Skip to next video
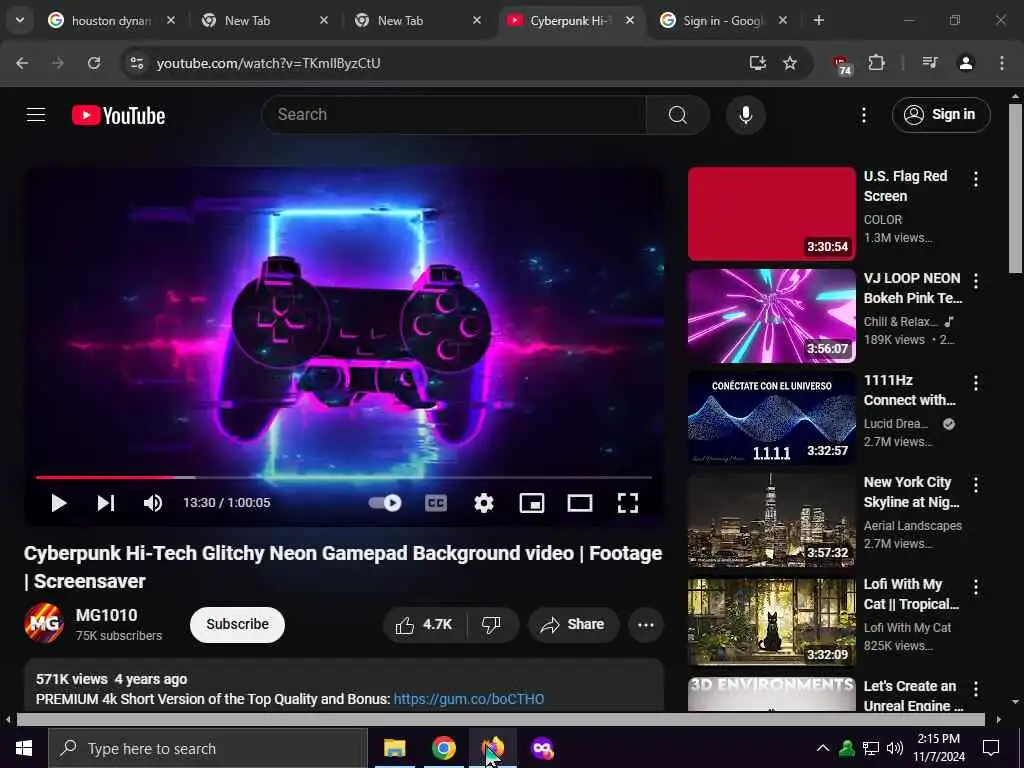 pyautogui.click(x=106, y=503)
